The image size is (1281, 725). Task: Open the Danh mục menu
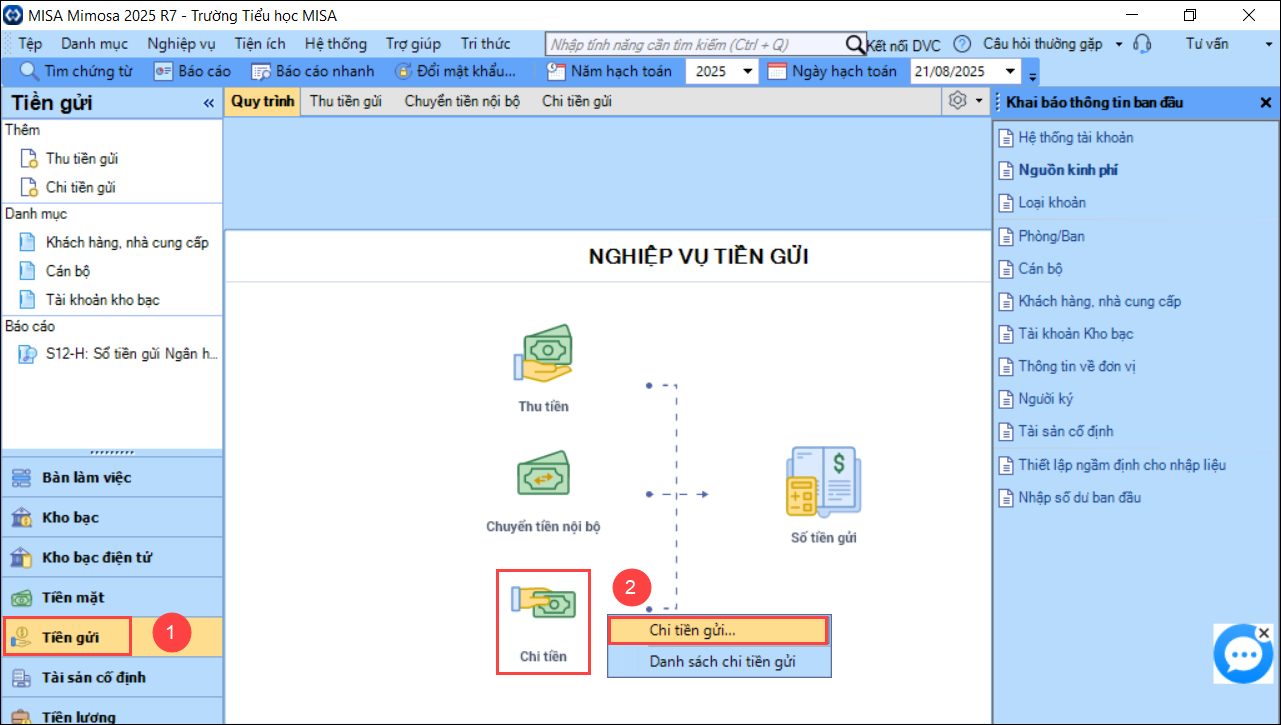pos(94,44)
